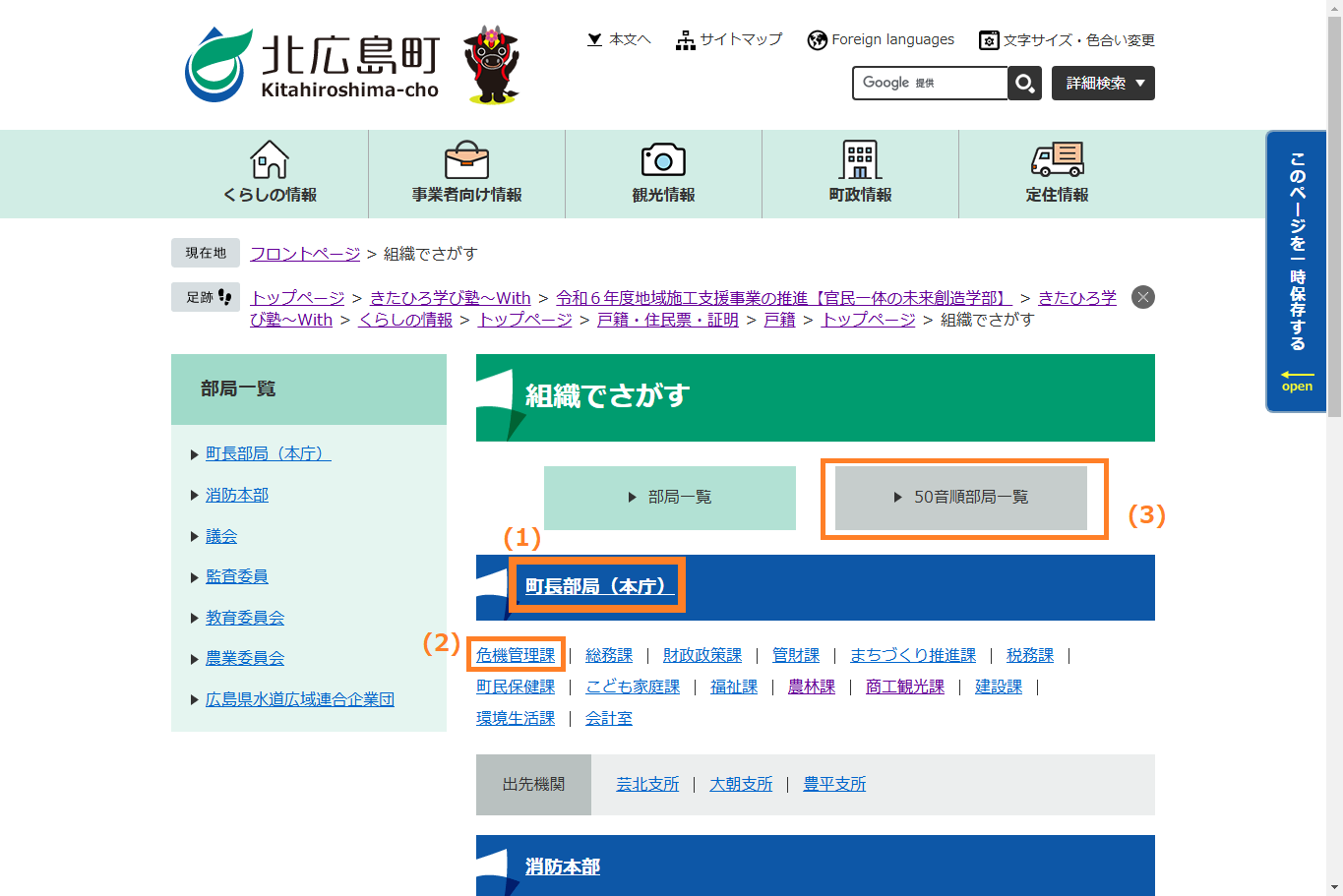Open 文字サイズ・色合い変更 settings

[x=1067, y=40]
